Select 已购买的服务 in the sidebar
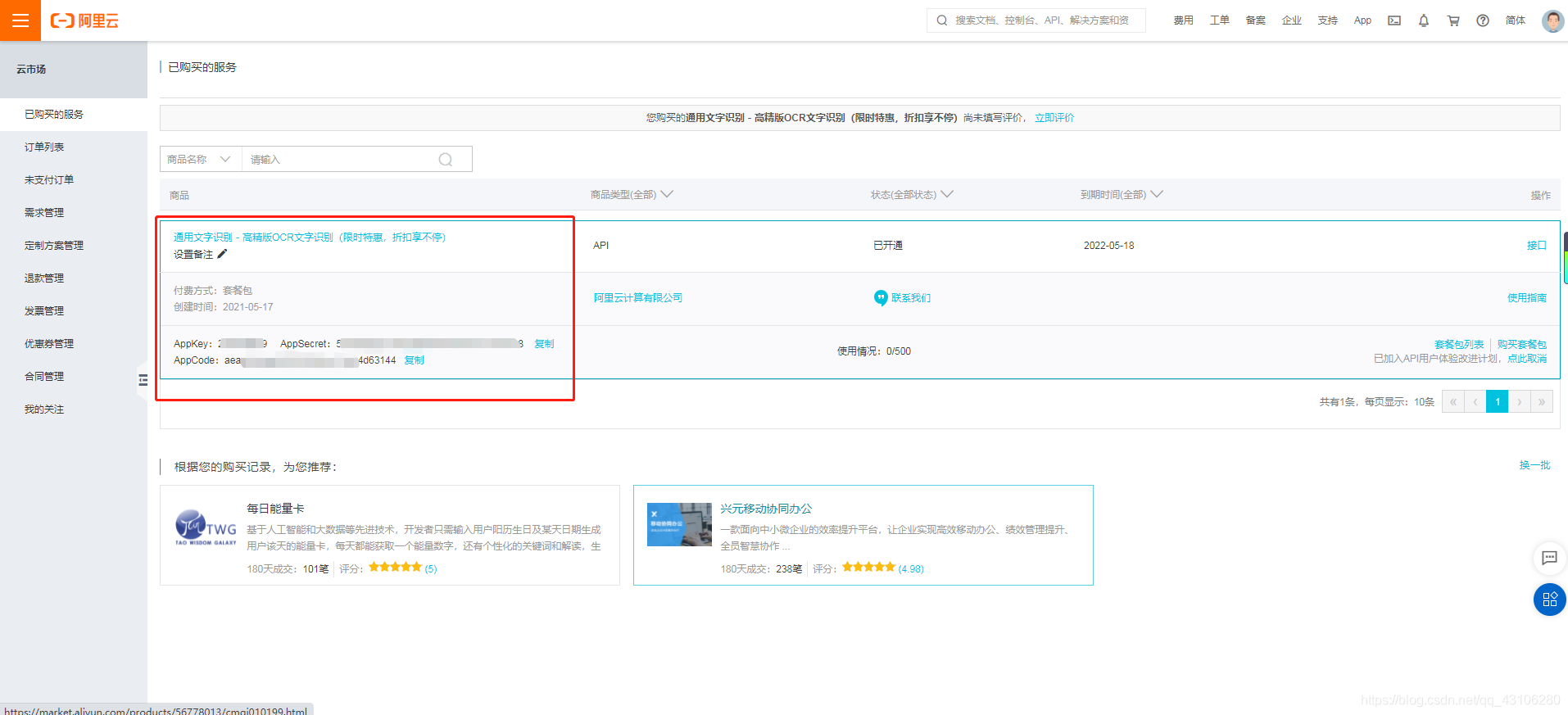Image resolution: width=1568 pixels, height=715 pixels. [x=74, y=115]
